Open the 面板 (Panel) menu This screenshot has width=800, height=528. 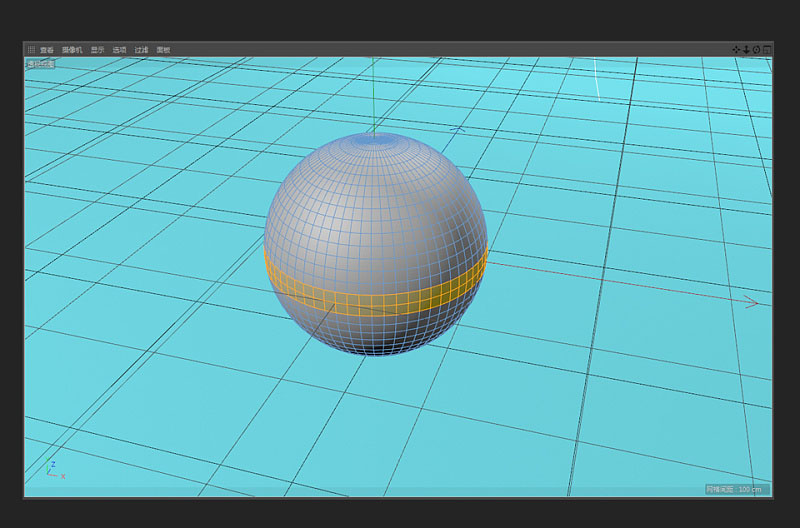[x=163, y=49]
